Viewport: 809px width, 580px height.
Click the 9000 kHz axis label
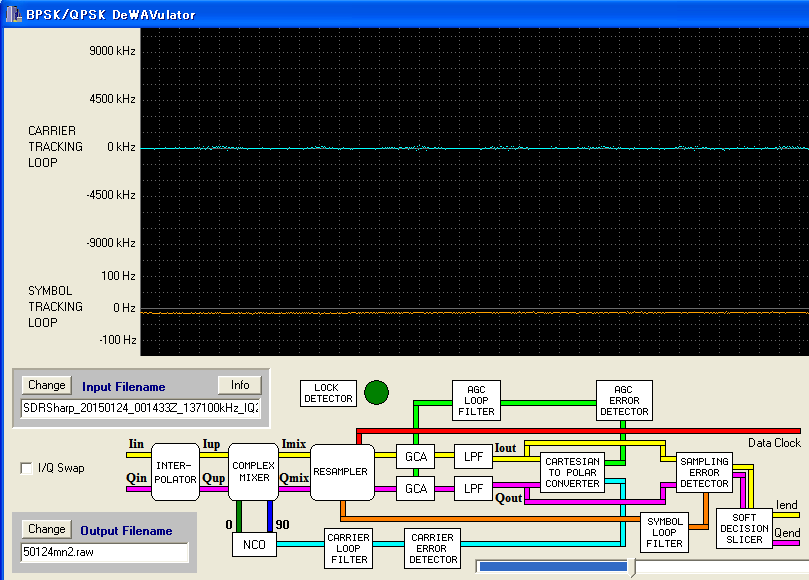pyautogui.click(x=112, y=51)
